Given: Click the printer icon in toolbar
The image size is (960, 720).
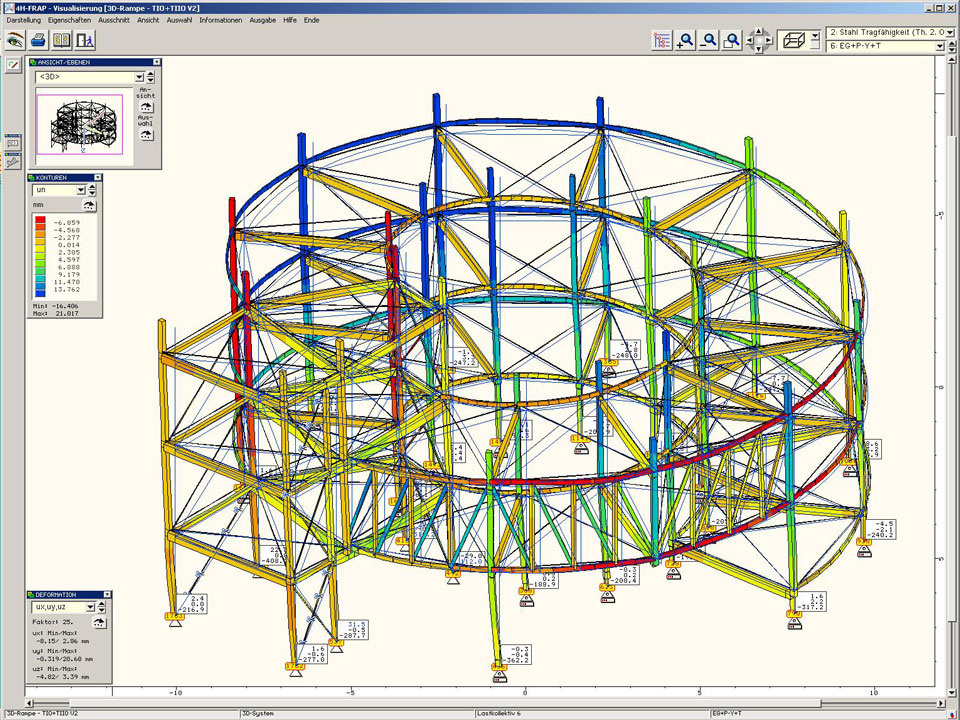Looking at the screenshot, I should (x=38, y=40).
